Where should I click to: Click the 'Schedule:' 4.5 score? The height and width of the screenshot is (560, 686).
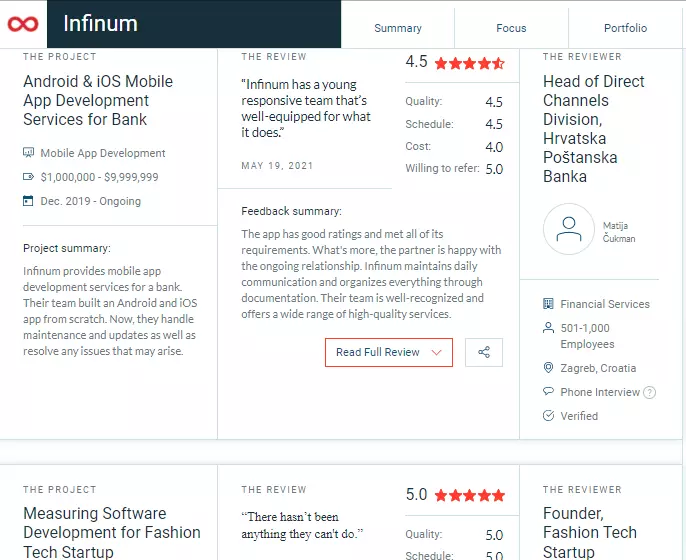(494, 124)
